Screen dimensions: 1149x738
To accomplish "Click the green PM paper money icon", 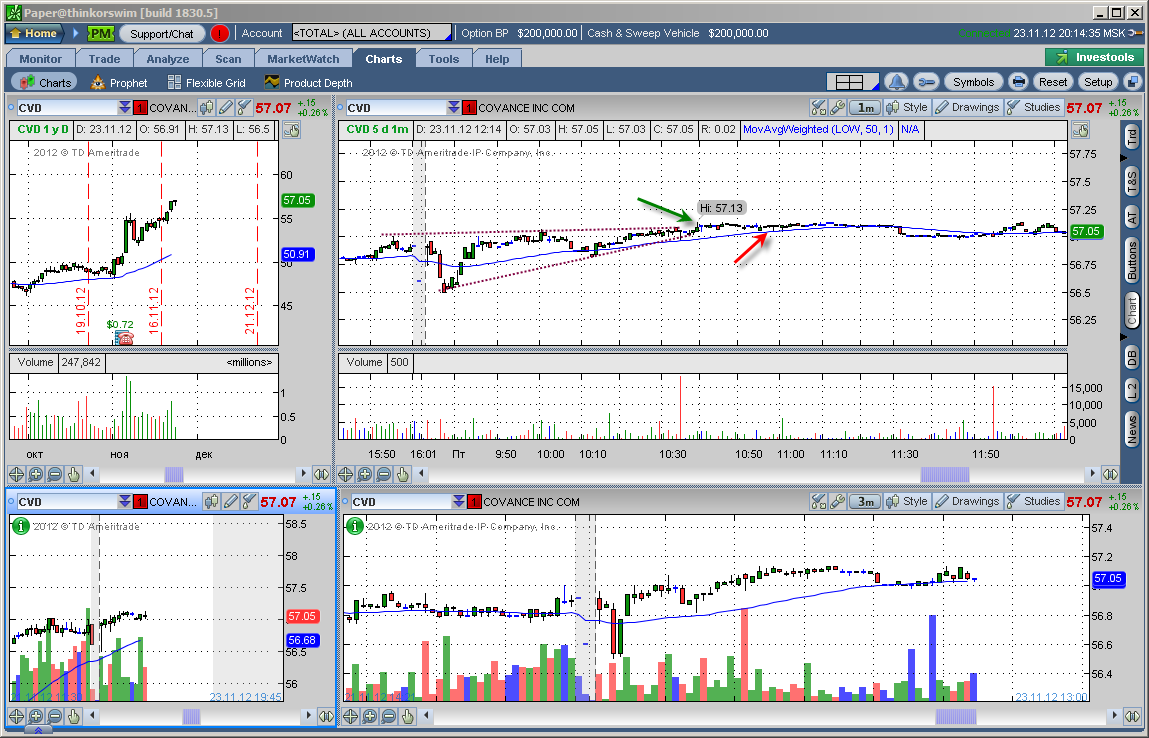I will coord(100,33).
